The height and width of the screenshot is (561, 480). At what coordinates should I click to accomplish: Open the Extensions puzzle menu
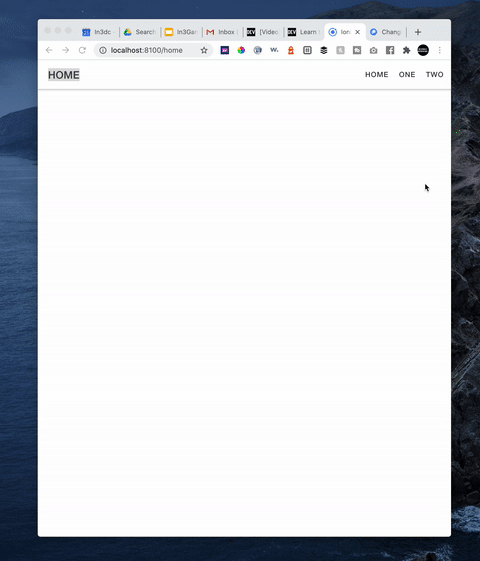(406, 50)
